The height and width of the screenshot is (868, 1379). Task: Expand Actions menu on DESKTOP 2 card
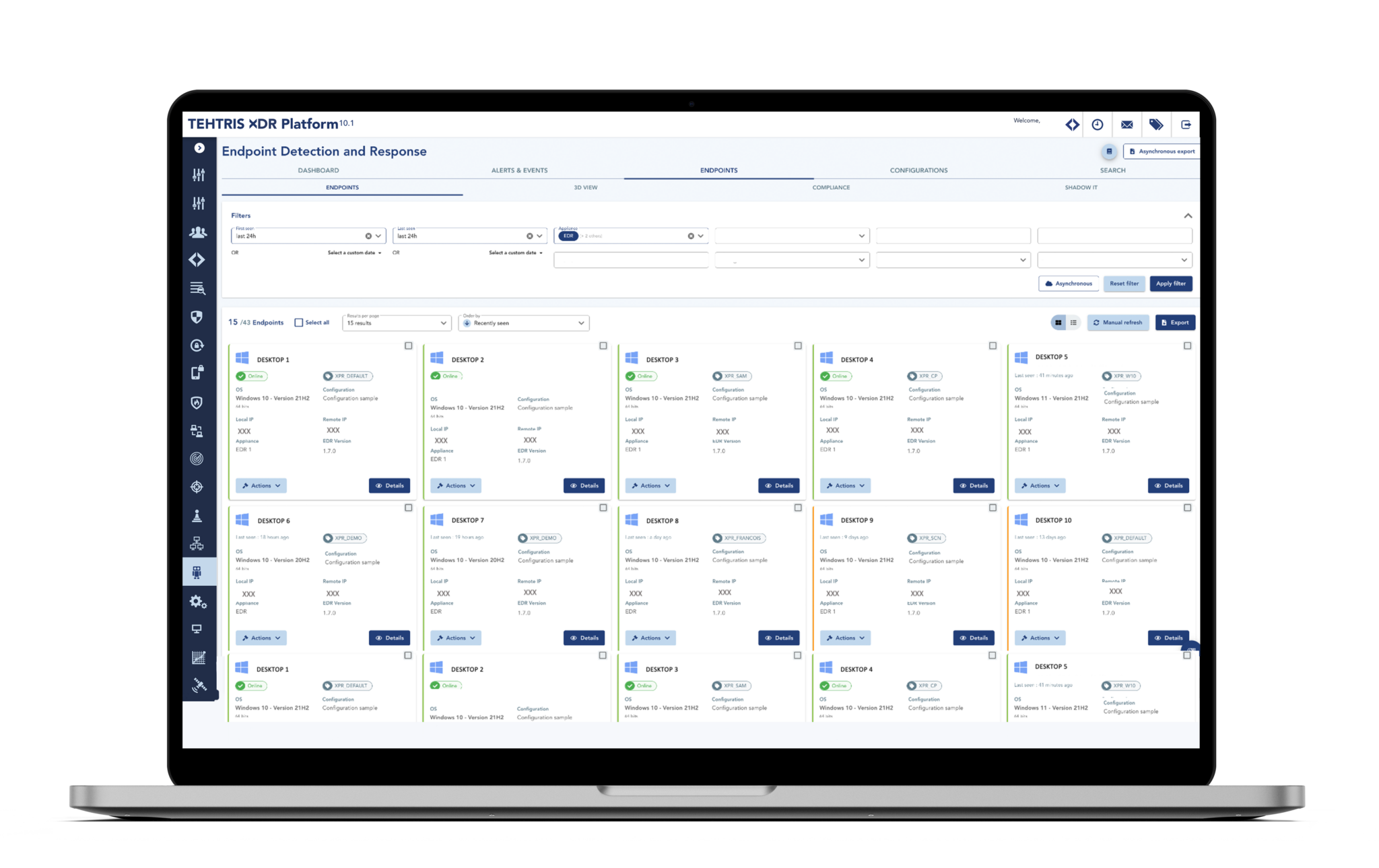pos(456,486)
